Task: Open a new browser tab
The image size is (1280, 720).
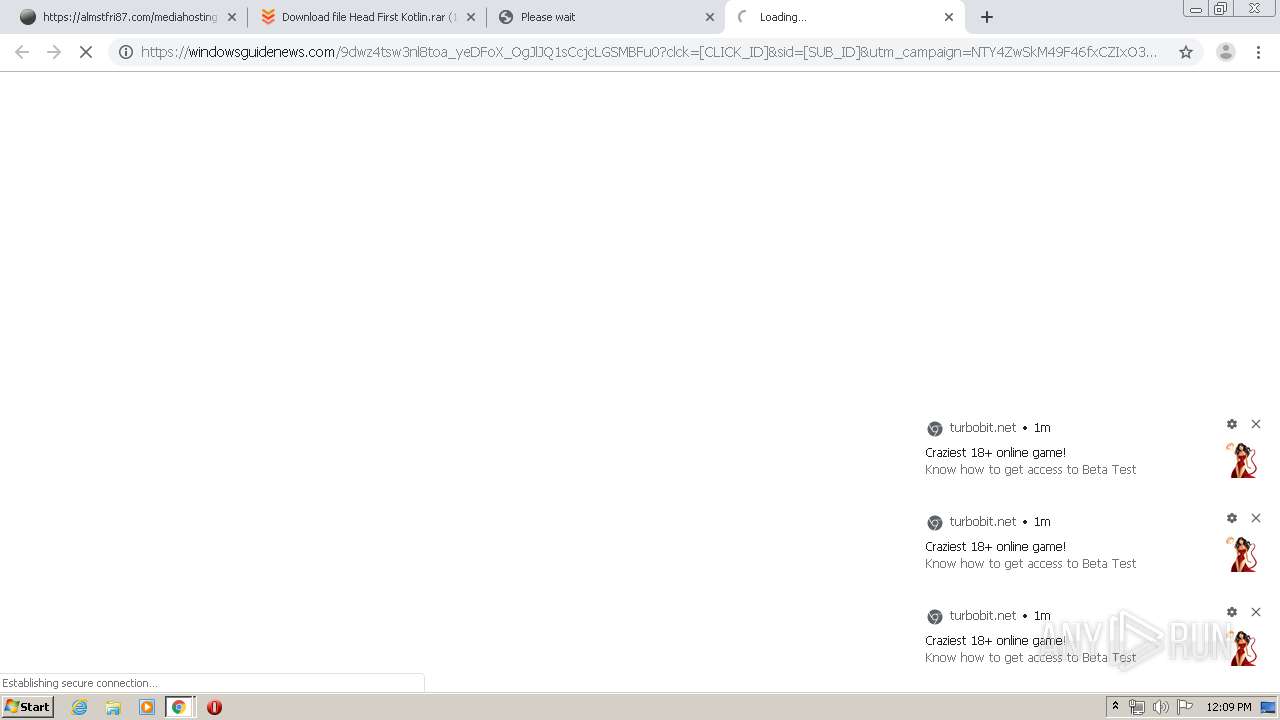Action: tap(987, 17)
